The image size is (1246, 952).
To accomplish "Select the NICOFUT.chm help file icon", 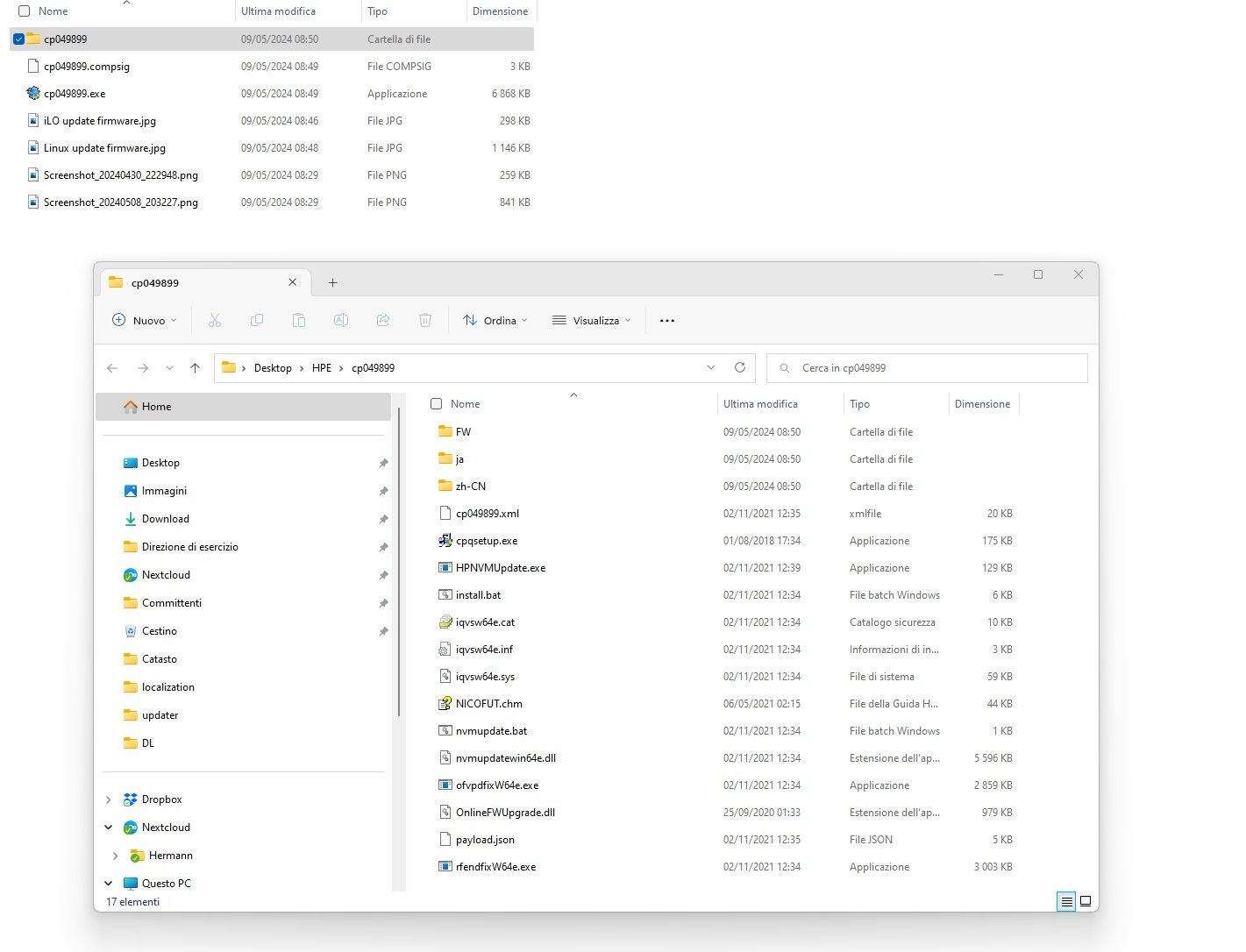I will tap(445, 704).
